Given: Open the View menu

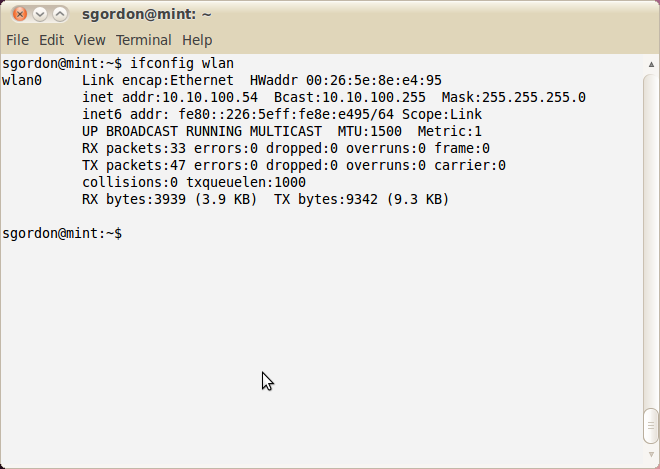Looking at the screenshot, I should [90, 40].
